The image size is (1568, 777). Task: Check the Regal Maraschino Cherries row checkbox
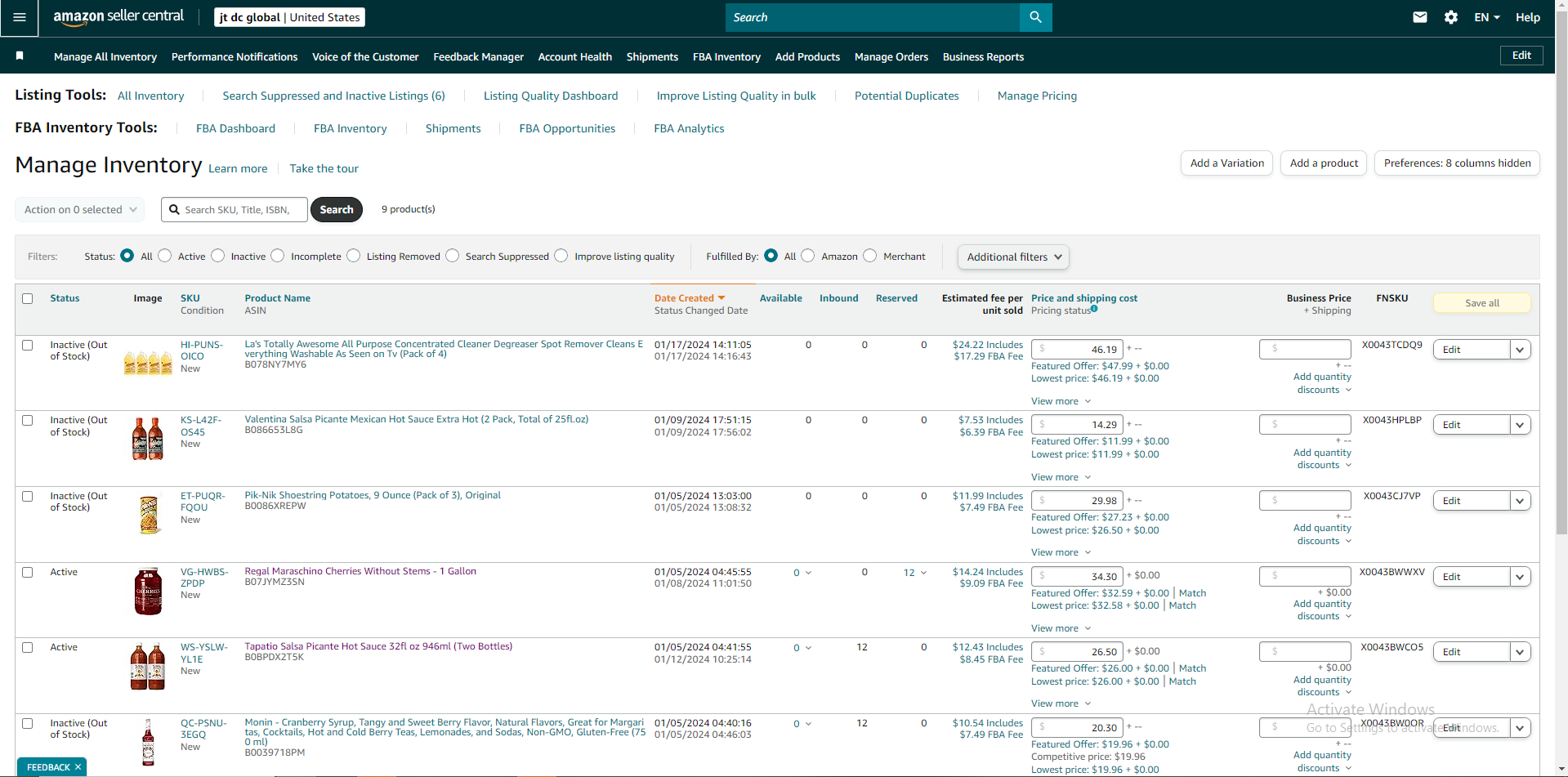tap(28, 573)
